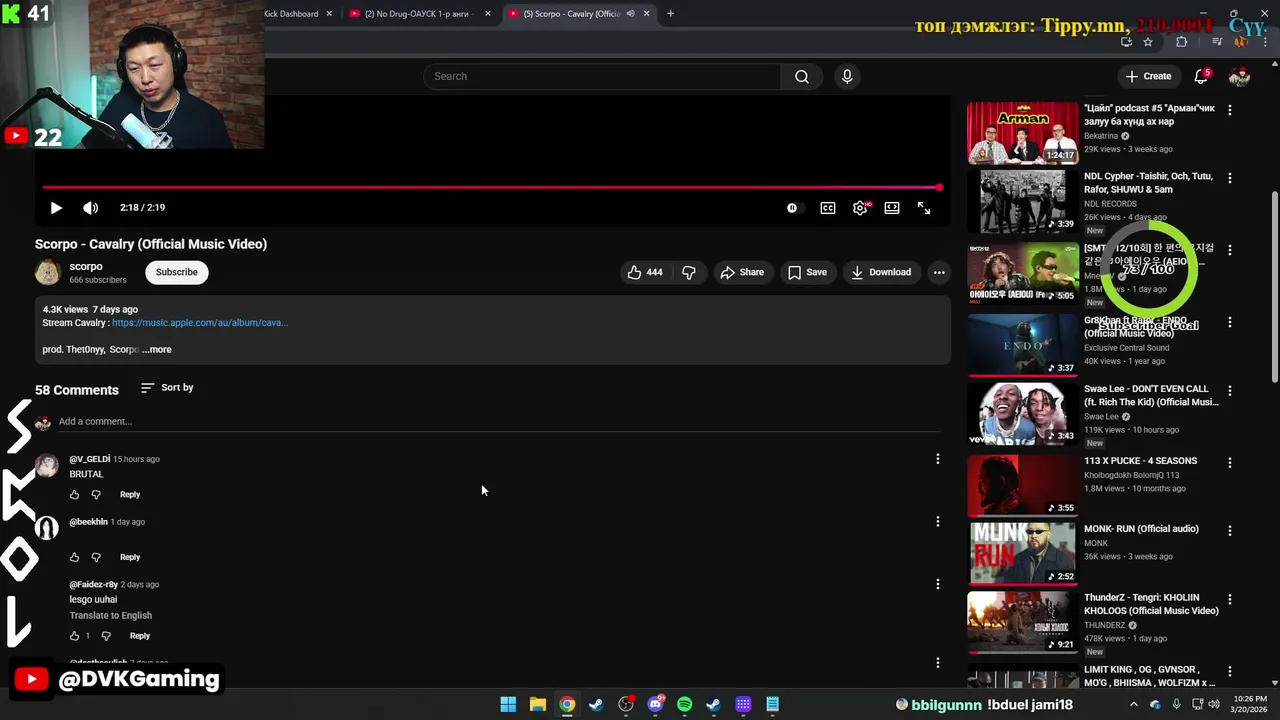Subscribe to scorpo channel
Screen dimensions: 1280x720
176,272
